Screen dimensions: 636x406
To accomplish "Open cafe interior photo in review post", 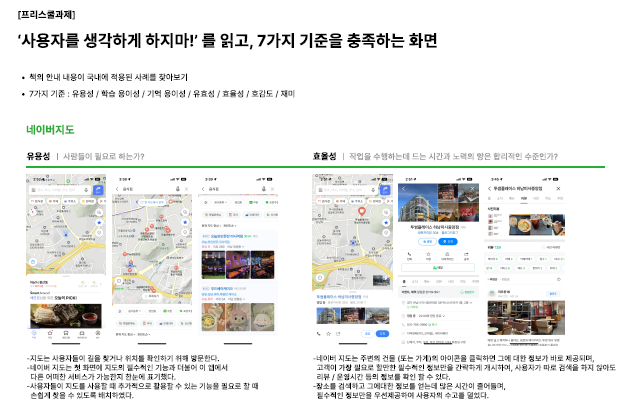I will click(526, 318).
